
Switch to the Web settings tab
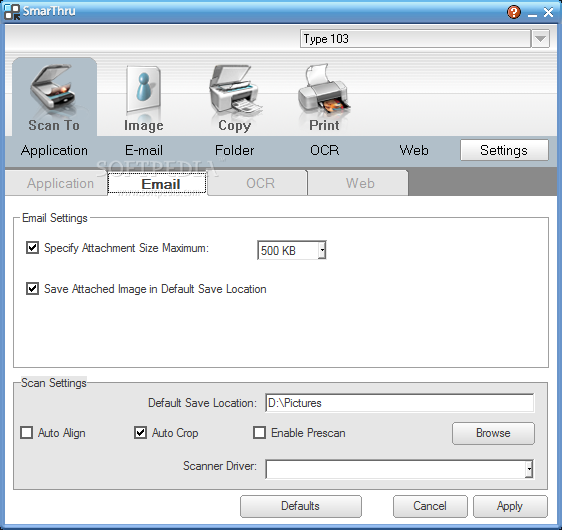tap(358, 183)
